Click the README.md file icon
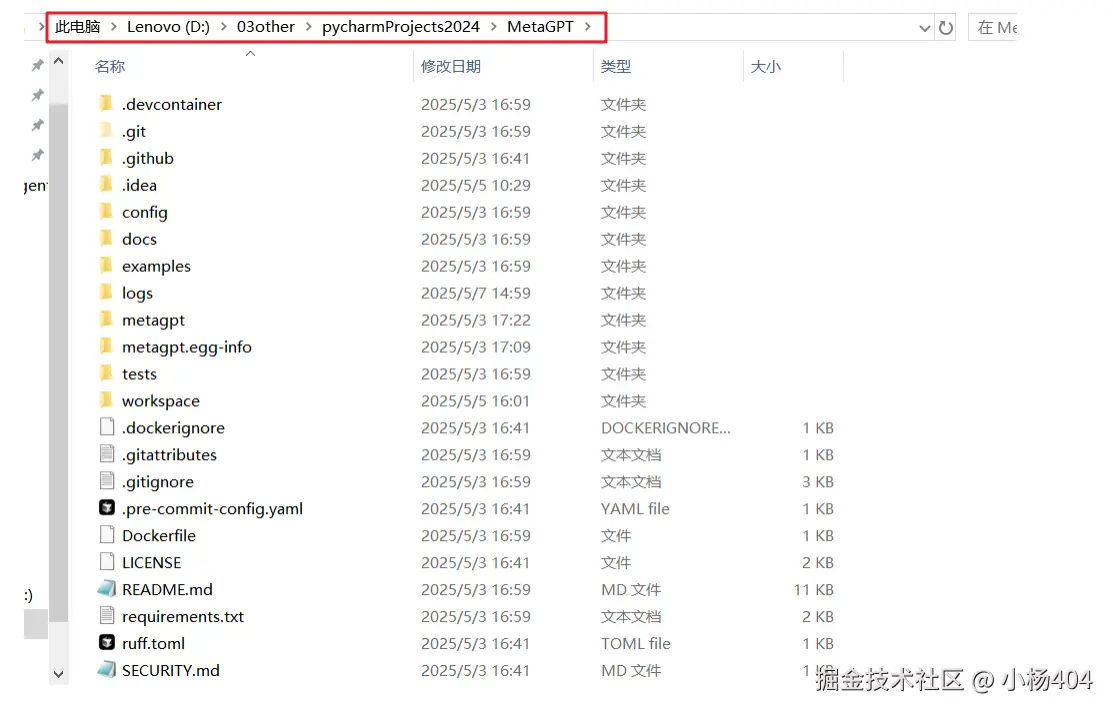The height and width of the screenshot is (714, 1113). [x=106, y=588]
